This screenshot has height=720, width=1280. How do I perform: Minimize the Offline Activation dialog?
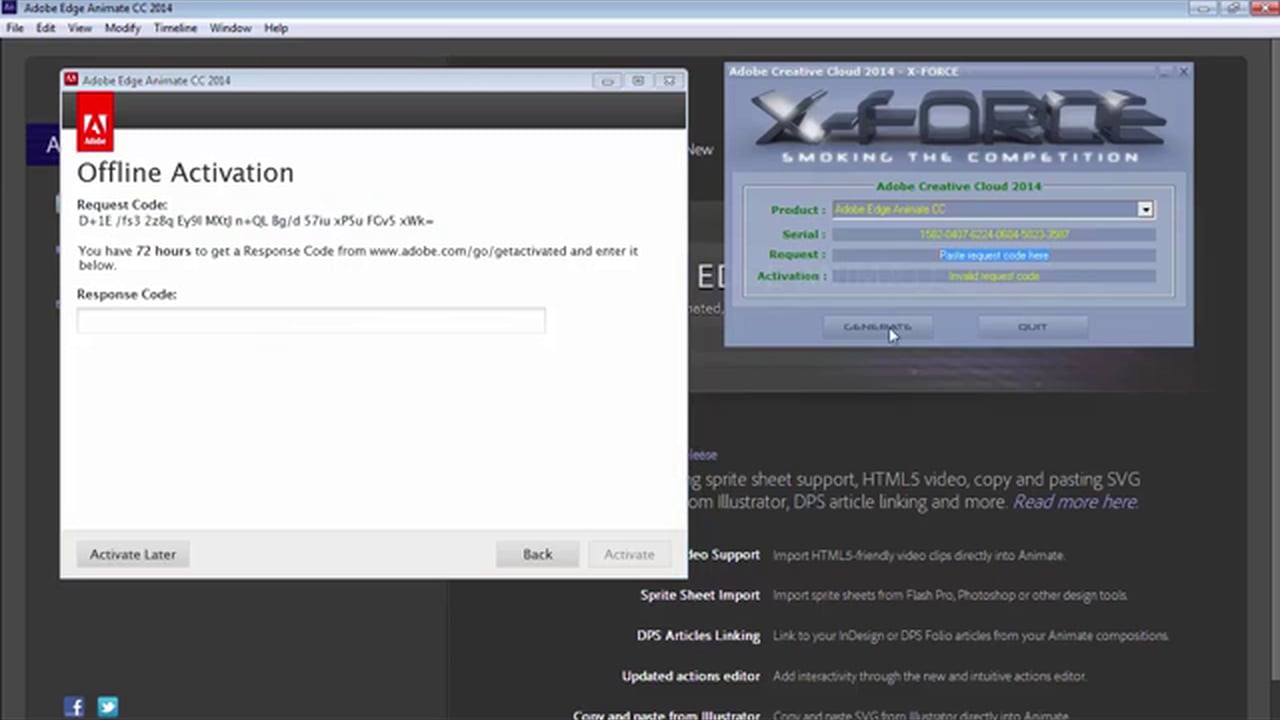click(x=607, y=81)
